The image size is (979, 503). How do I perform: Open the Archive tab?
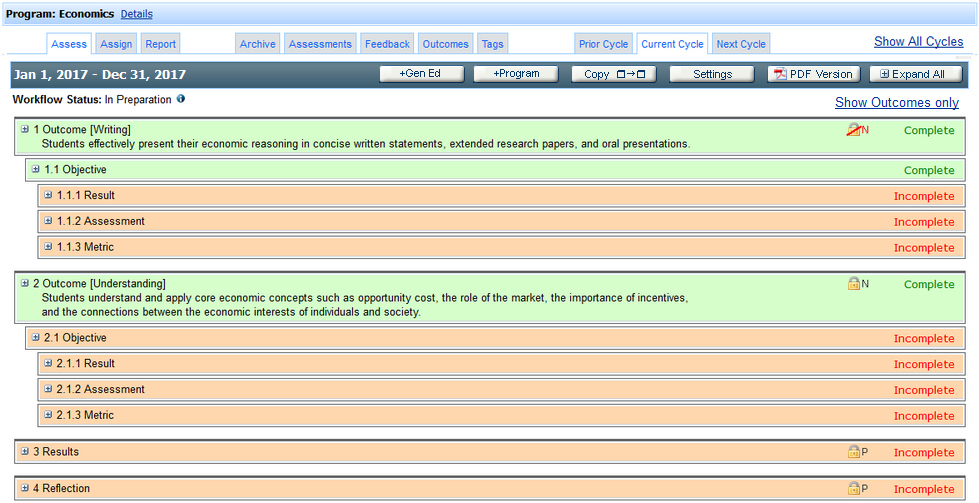click(257, 44)
